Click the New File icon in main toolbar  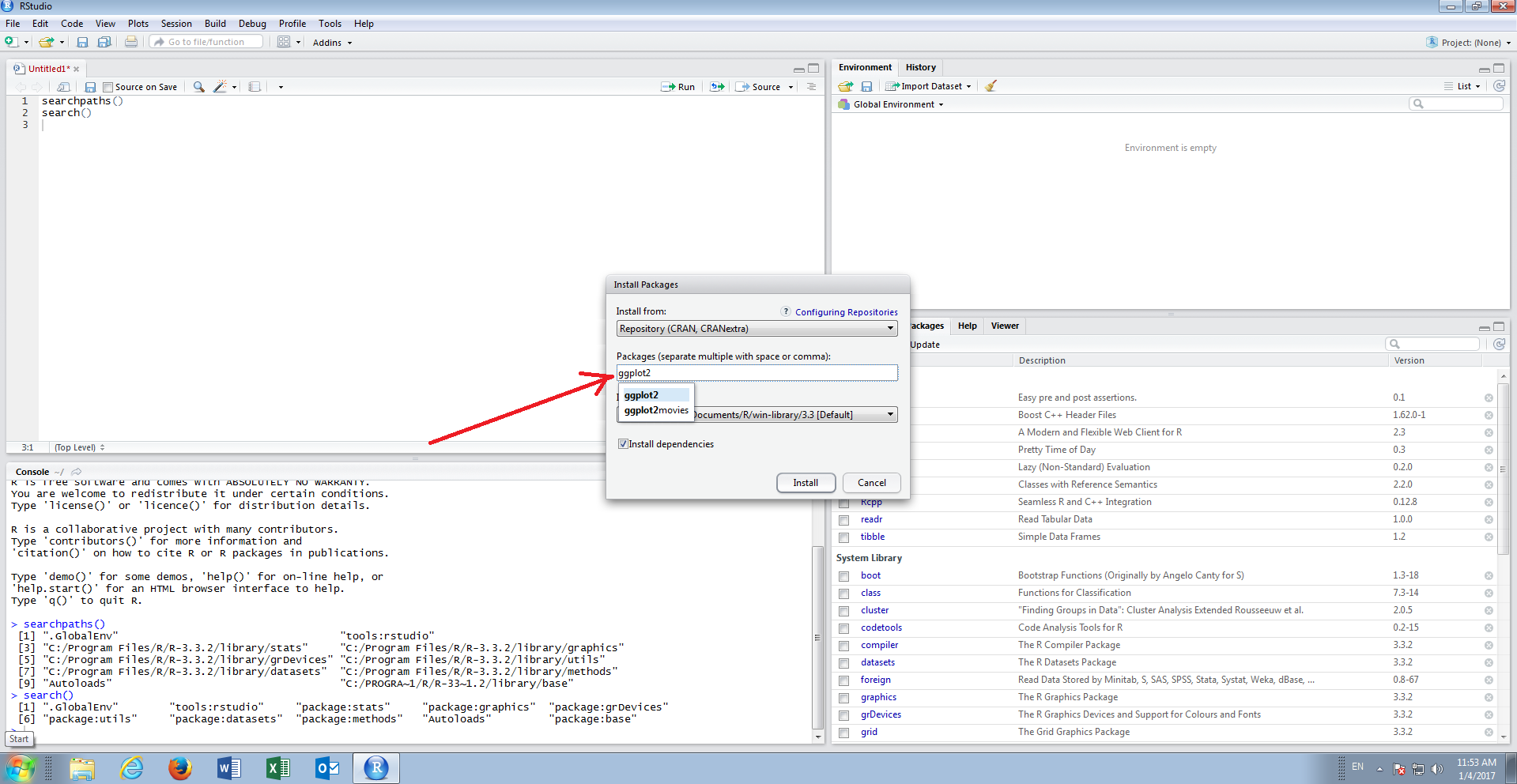pyautogui.click(x=11, y=42)
